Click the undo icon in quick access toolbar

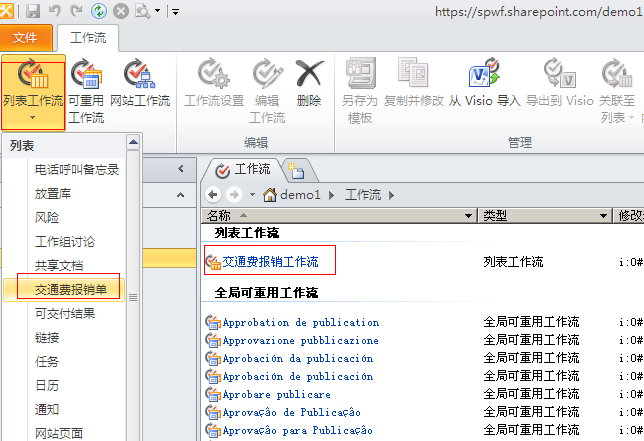click(x=54, y=11)
